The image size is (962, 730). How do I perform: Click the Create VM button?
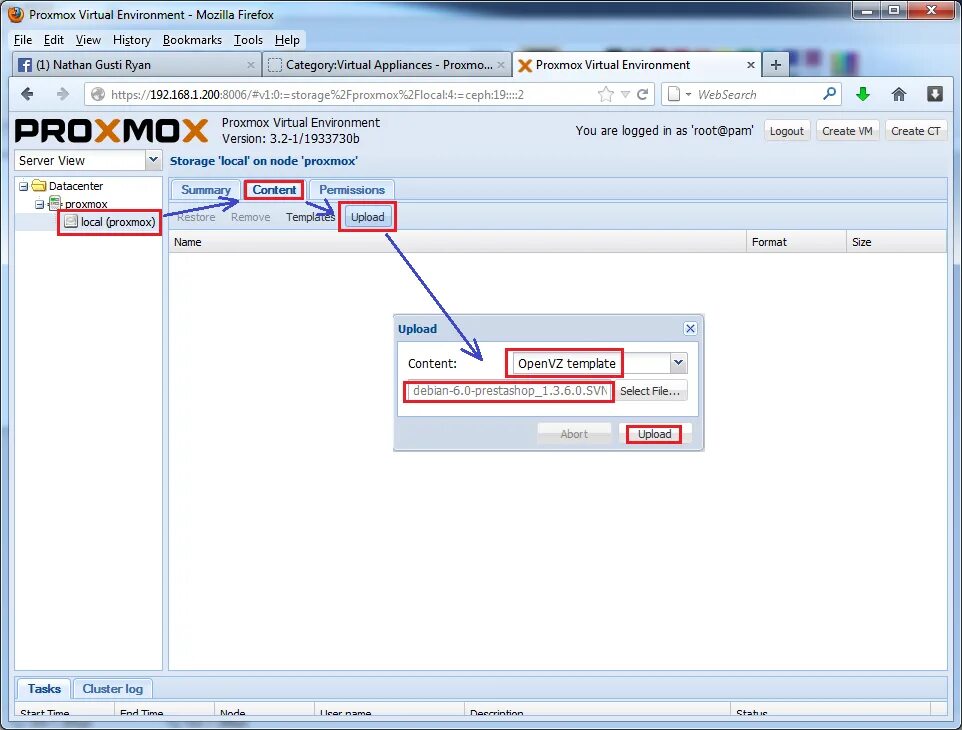pos(847,131)
